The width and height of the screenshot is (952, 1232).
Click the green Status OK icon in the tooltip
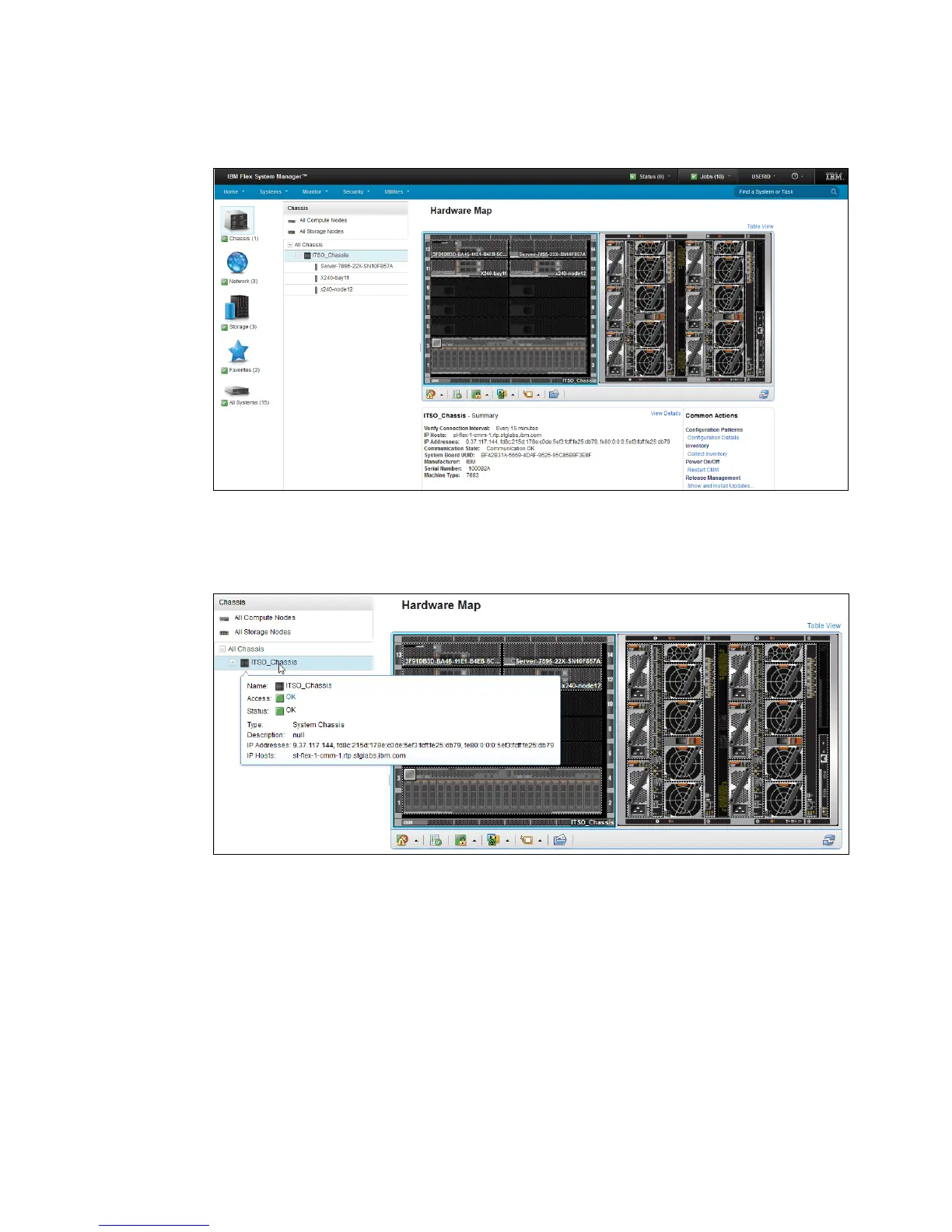click(x=280, y=711)
